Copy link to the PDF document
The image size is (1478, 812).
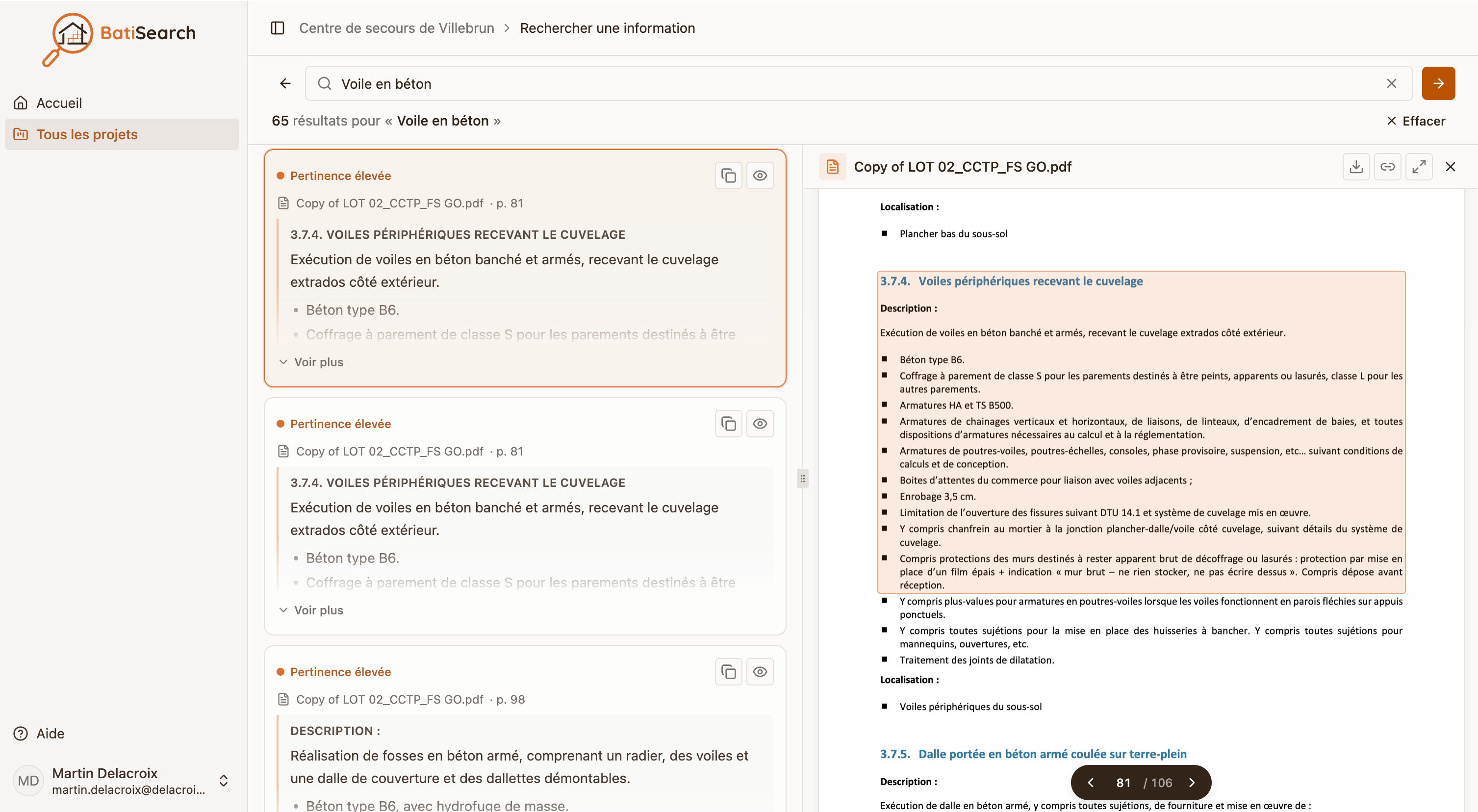click(1387, 167)
